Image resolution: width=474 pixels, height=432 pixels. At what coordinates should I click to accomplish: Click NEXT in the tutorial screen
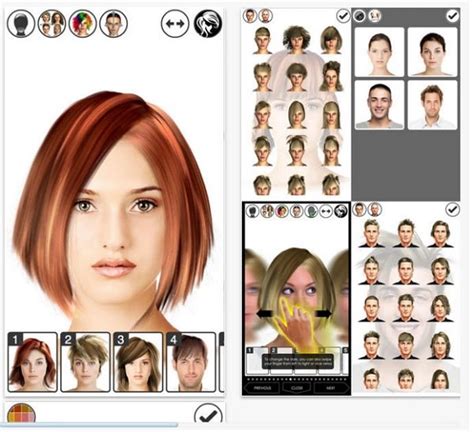(331, 388)
